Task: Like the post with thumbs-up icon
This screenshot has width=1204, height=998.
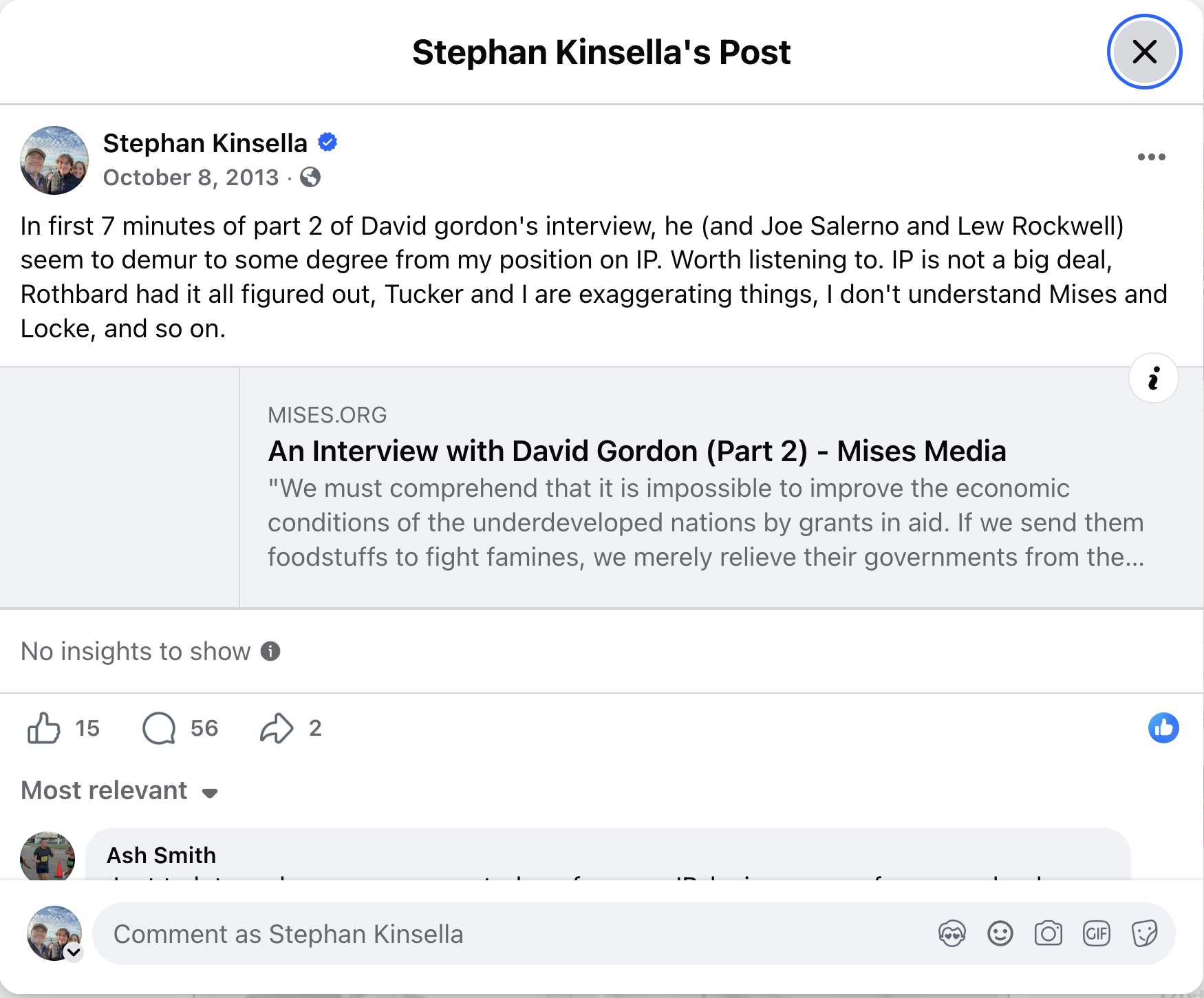Action: [x=44, y=728]
